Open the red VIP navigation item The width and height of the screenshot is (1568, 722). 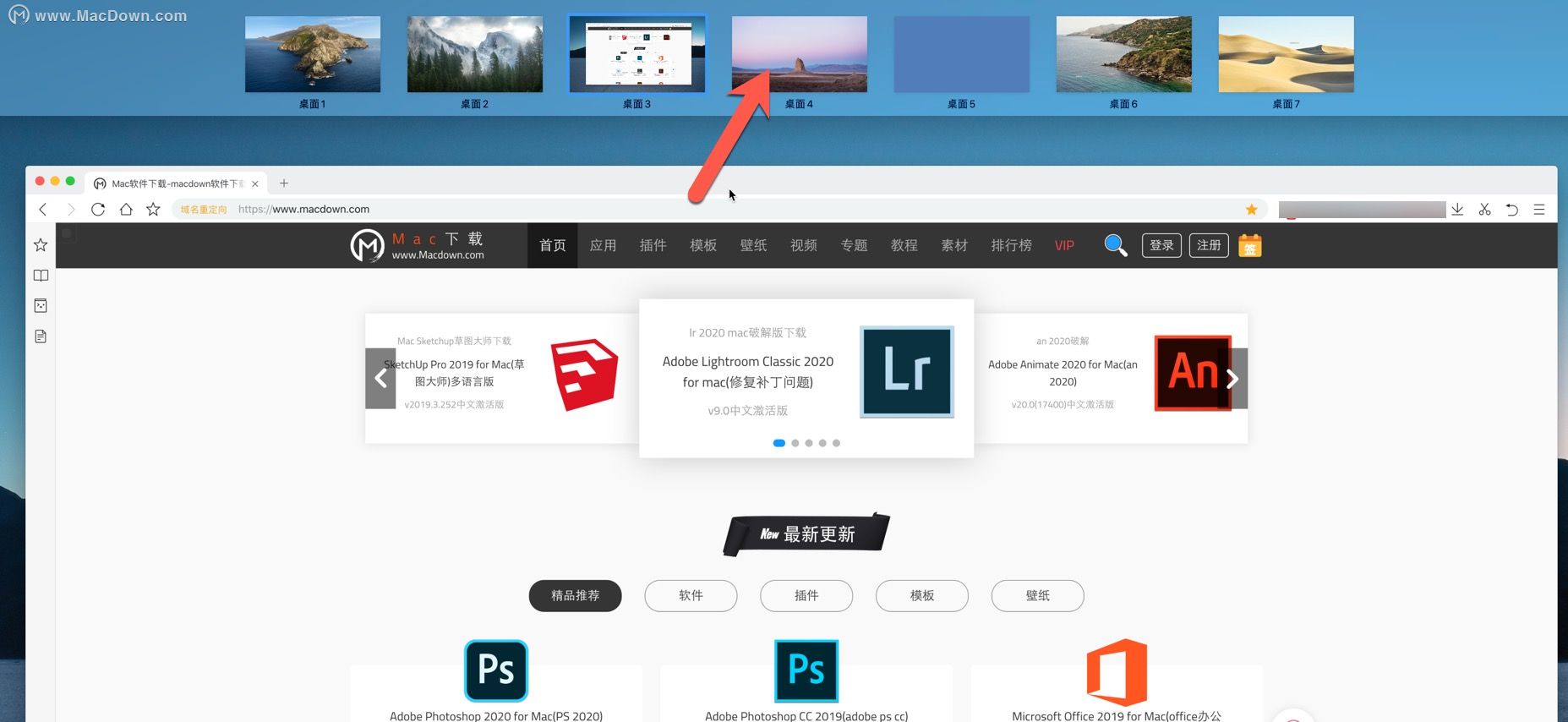pos(1064,246)
